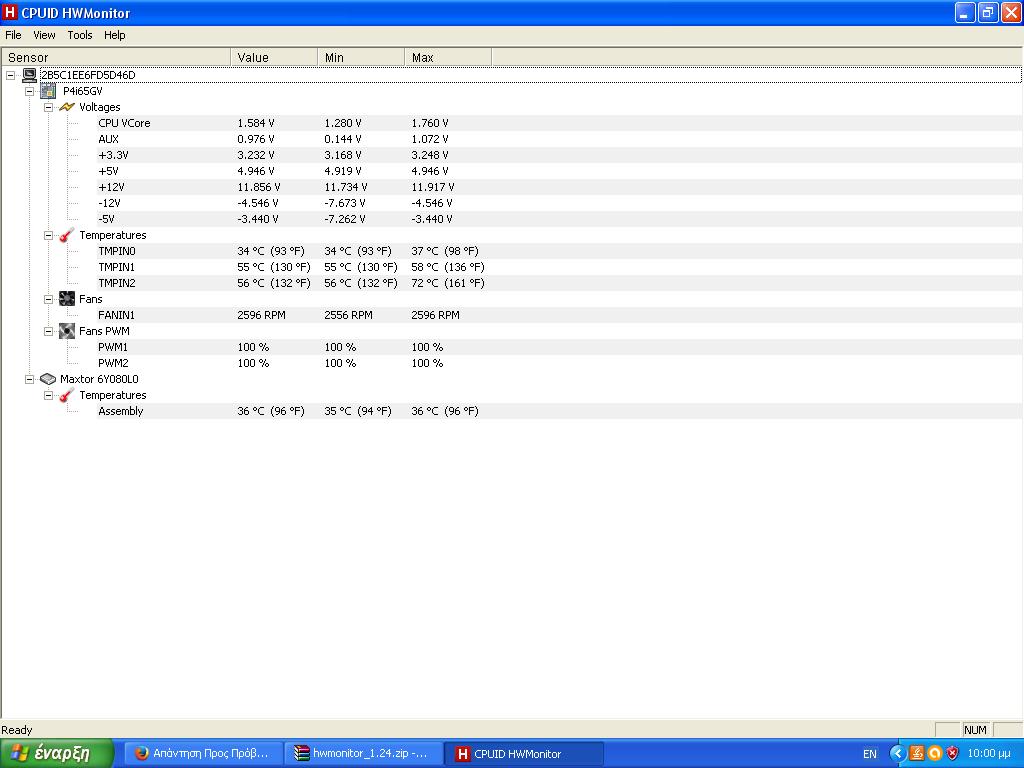
Task: Open the View menu
Action: (x=44, y=35)
